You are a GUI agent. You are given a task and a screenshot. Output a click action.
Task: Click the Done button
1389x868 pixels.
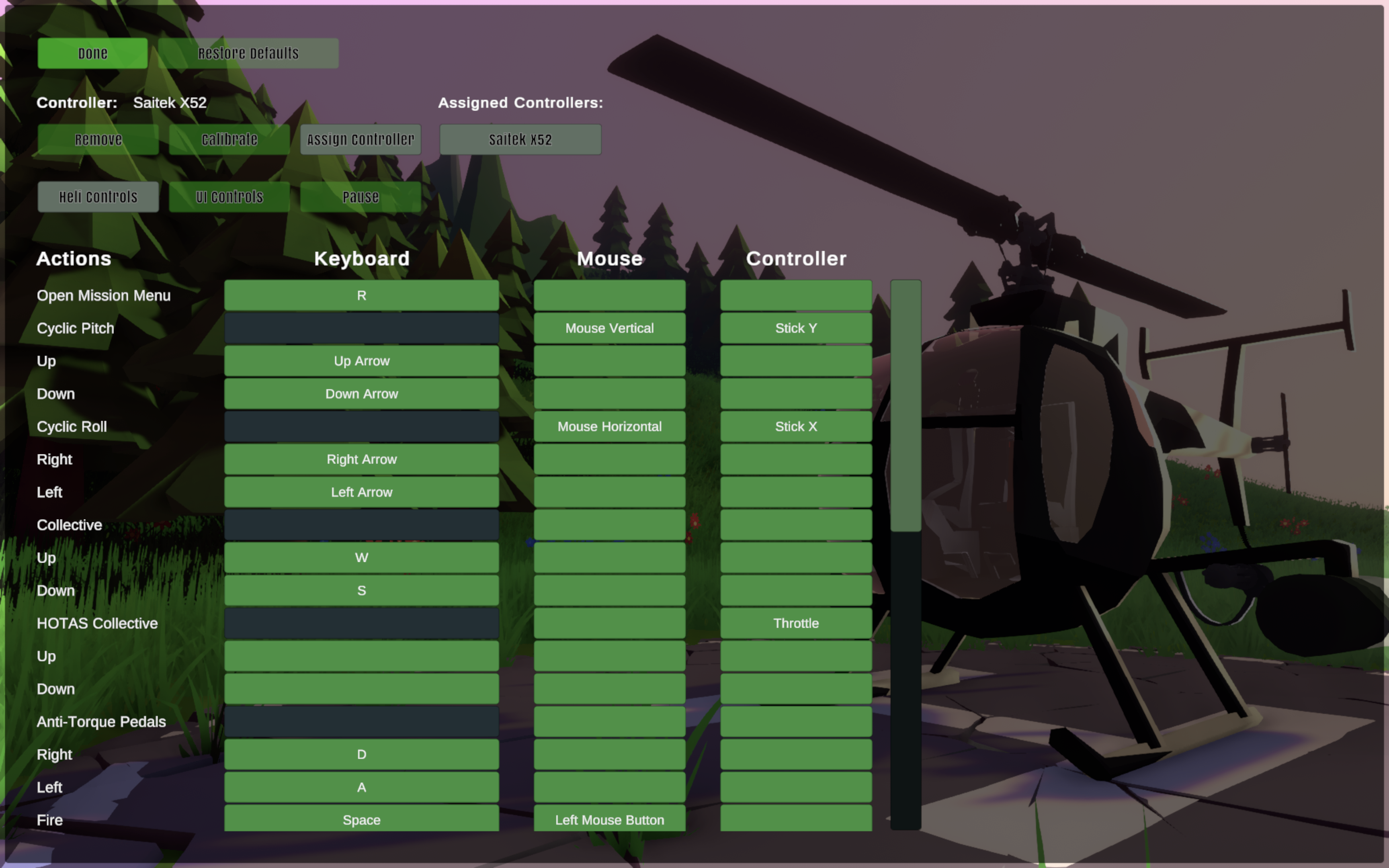click(x=92, y=53)
